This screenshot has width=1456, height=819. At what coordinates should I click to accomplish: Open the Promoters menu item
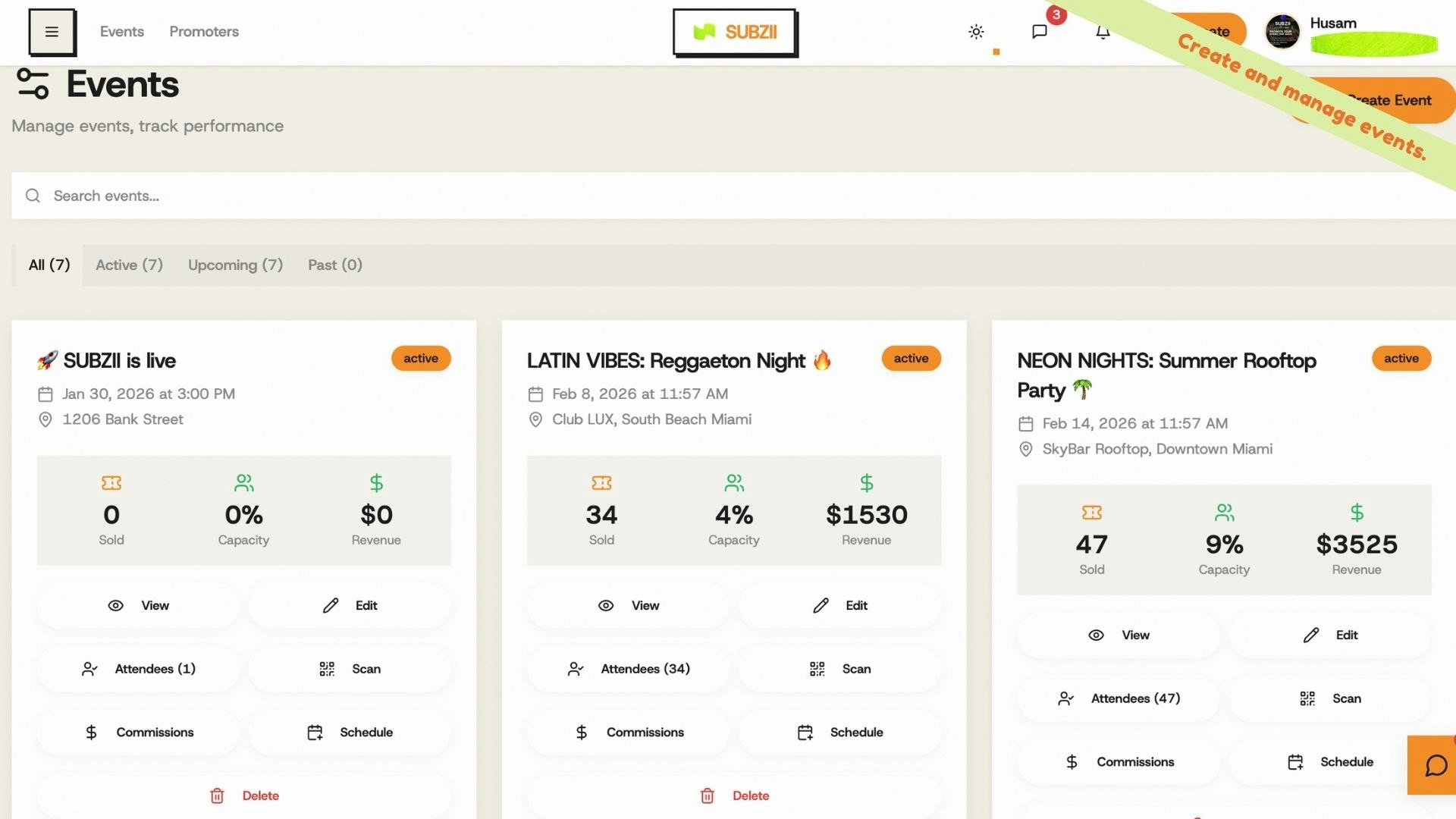pos(203,32)
